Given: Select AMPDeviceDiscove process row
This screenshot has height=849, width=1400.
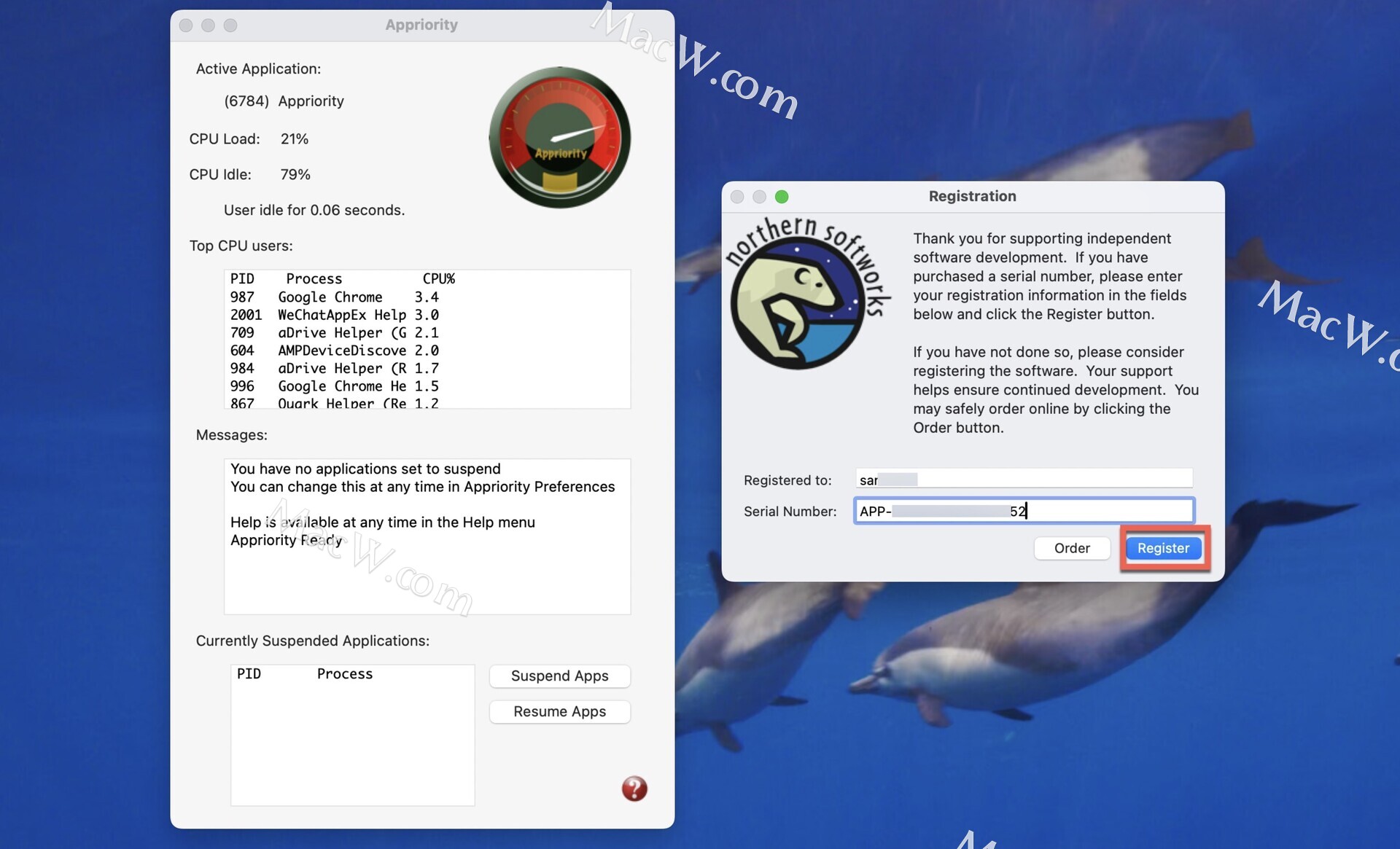Looking at the screenshot, I should pos(334,351).
